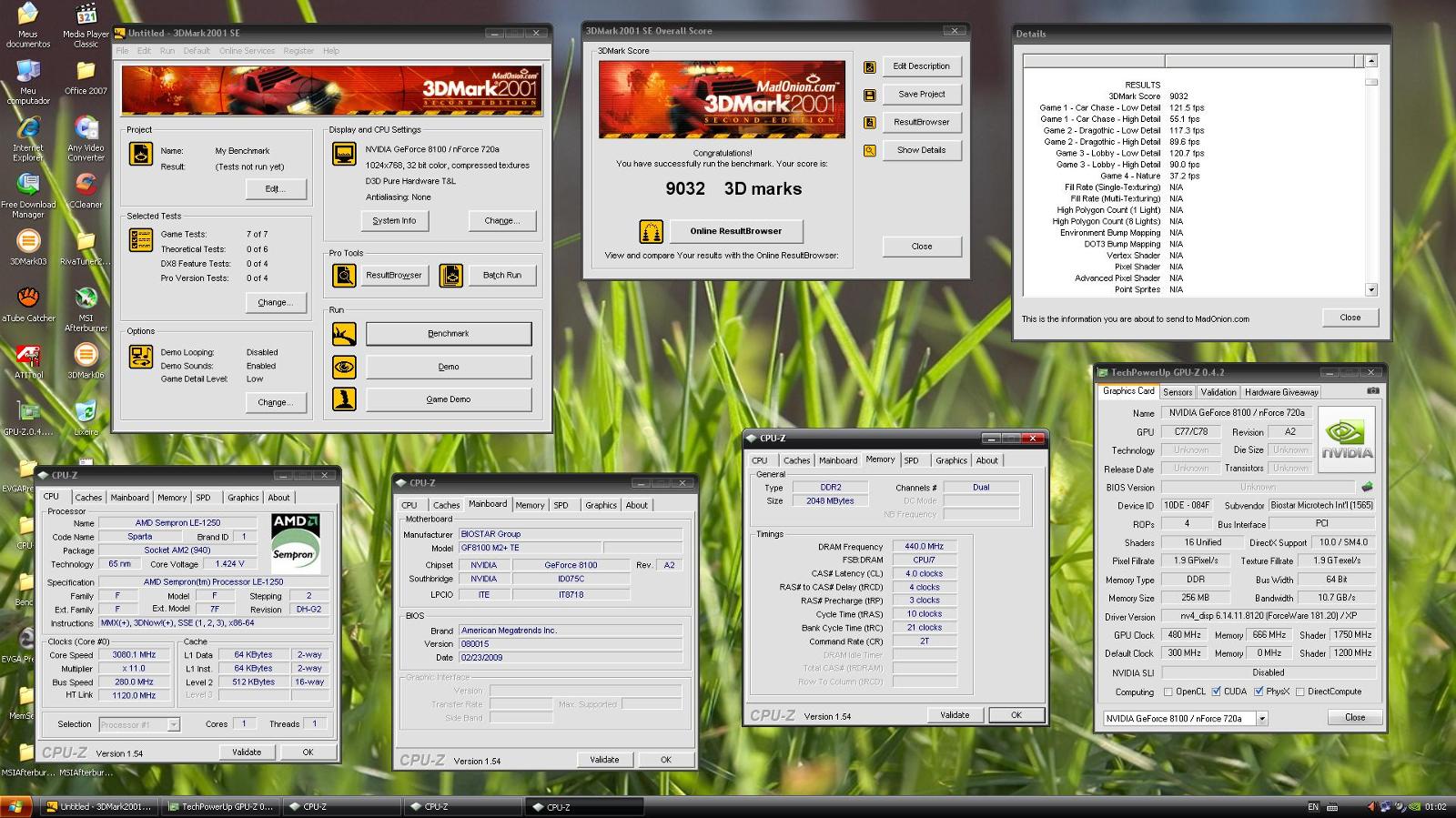Click the System Info button

tap(394, 221)
